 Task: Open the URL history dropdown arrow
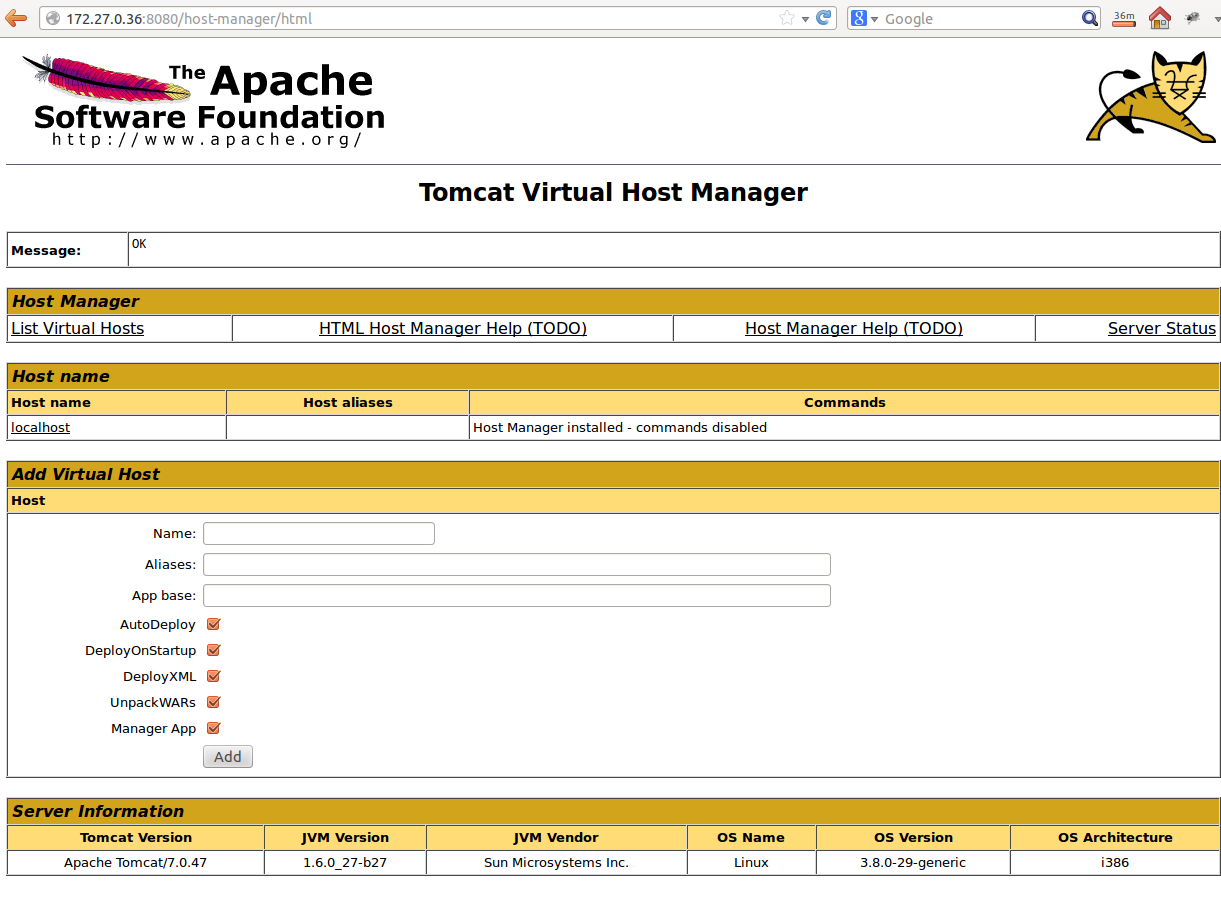click(x=805, y=19)
